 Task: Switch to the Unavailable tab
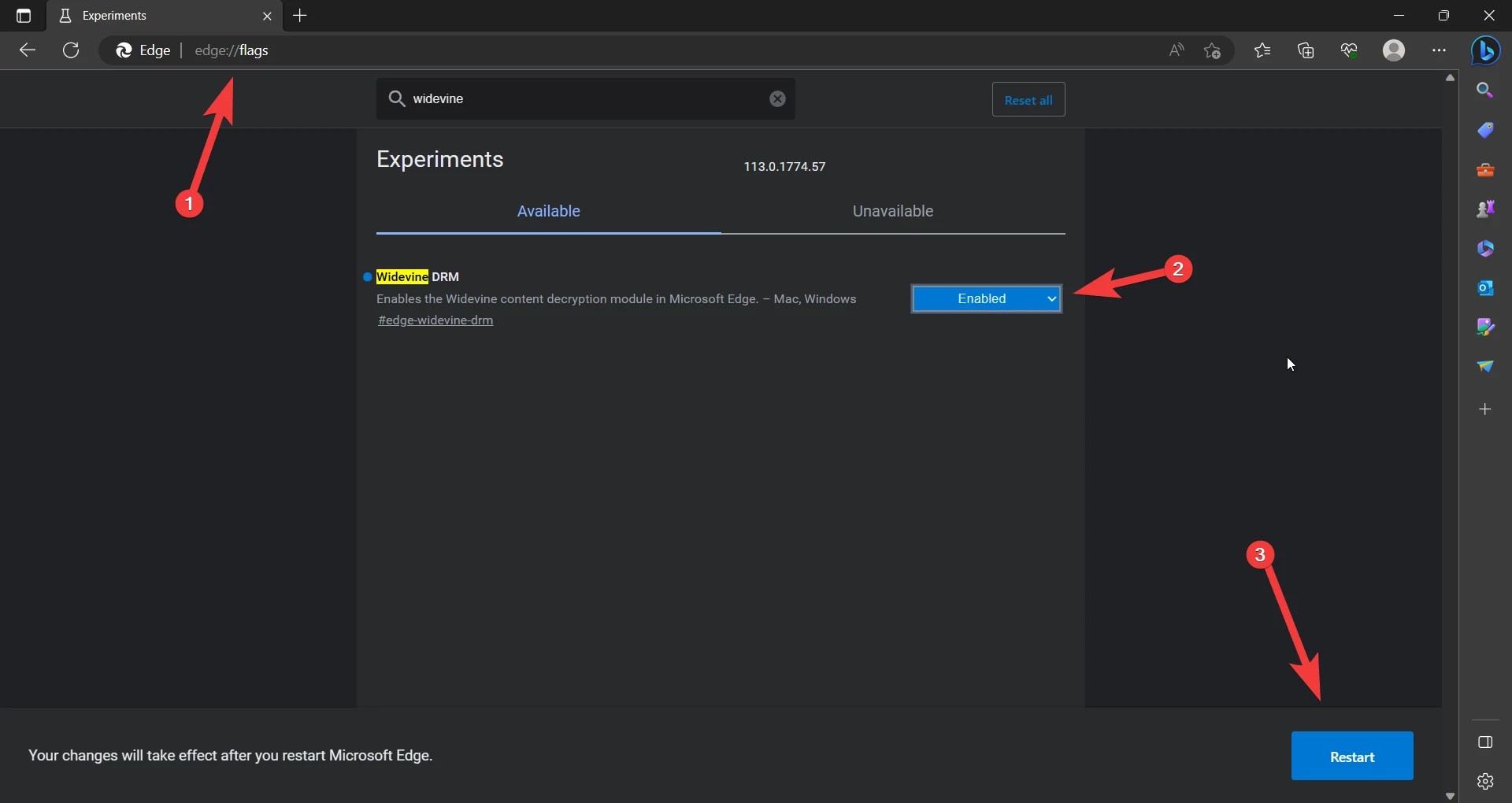click(x=893, y=211)
